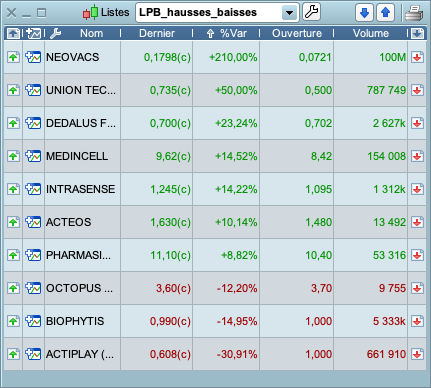The image size is (431, 388).
Task: Select the INTRASENSE name cell
Action: click(82, 189)
